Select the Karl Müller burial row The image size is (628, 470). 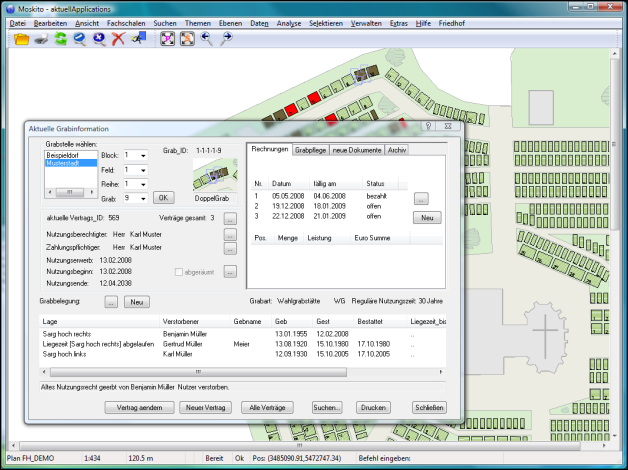click(243, 354)
